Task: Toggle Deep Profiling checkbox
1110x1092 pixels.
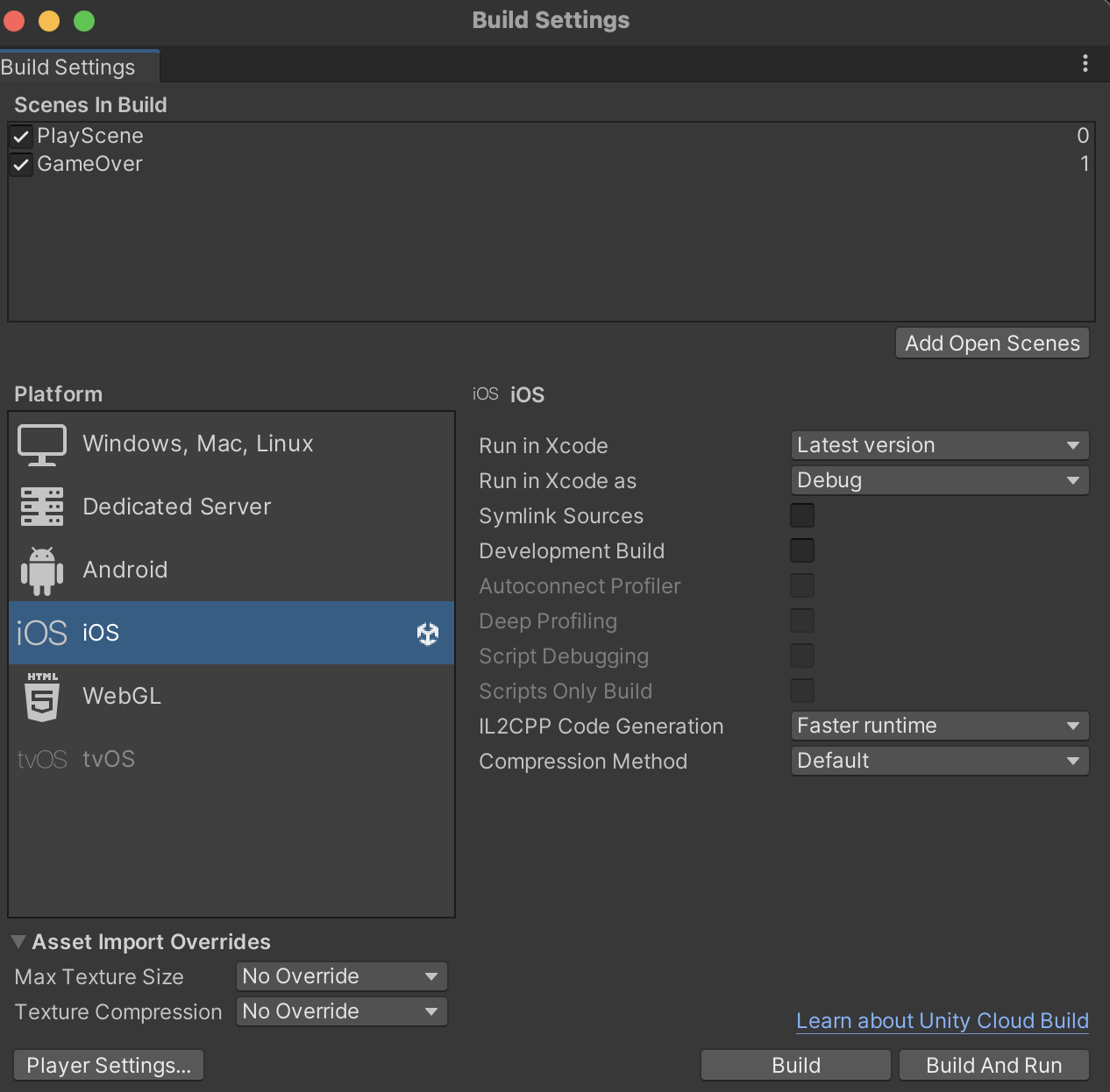Action: point(802,620)
